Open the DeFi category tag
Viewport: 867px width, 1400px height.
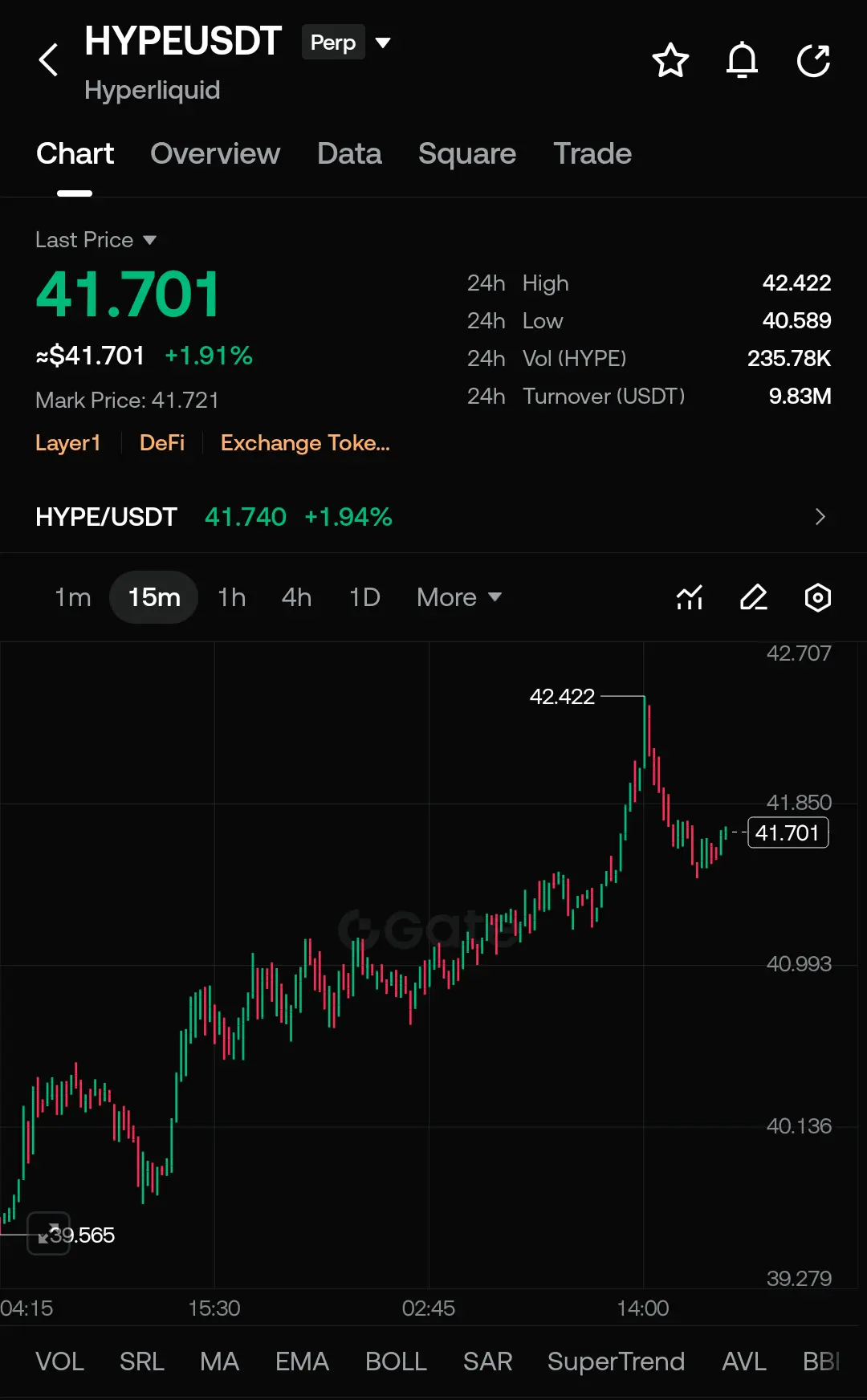[162, 443]
